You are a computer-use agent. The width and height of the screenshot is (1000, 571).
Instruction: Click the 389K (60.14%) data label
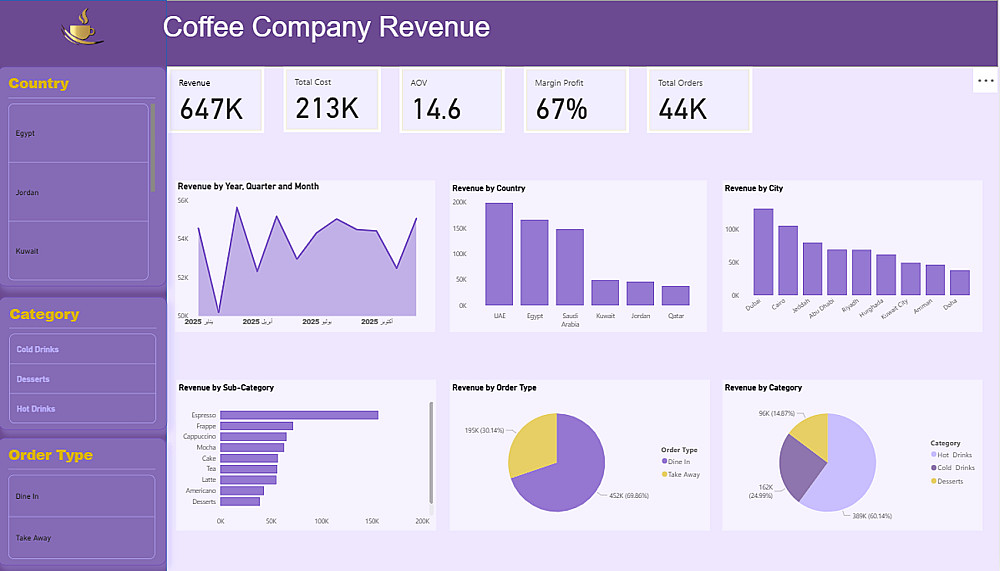tap(872, 515)
